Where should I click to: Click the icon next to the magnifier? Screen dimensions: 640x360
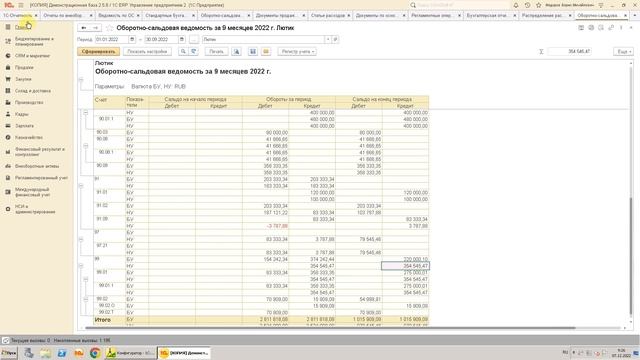pos(193,51)
